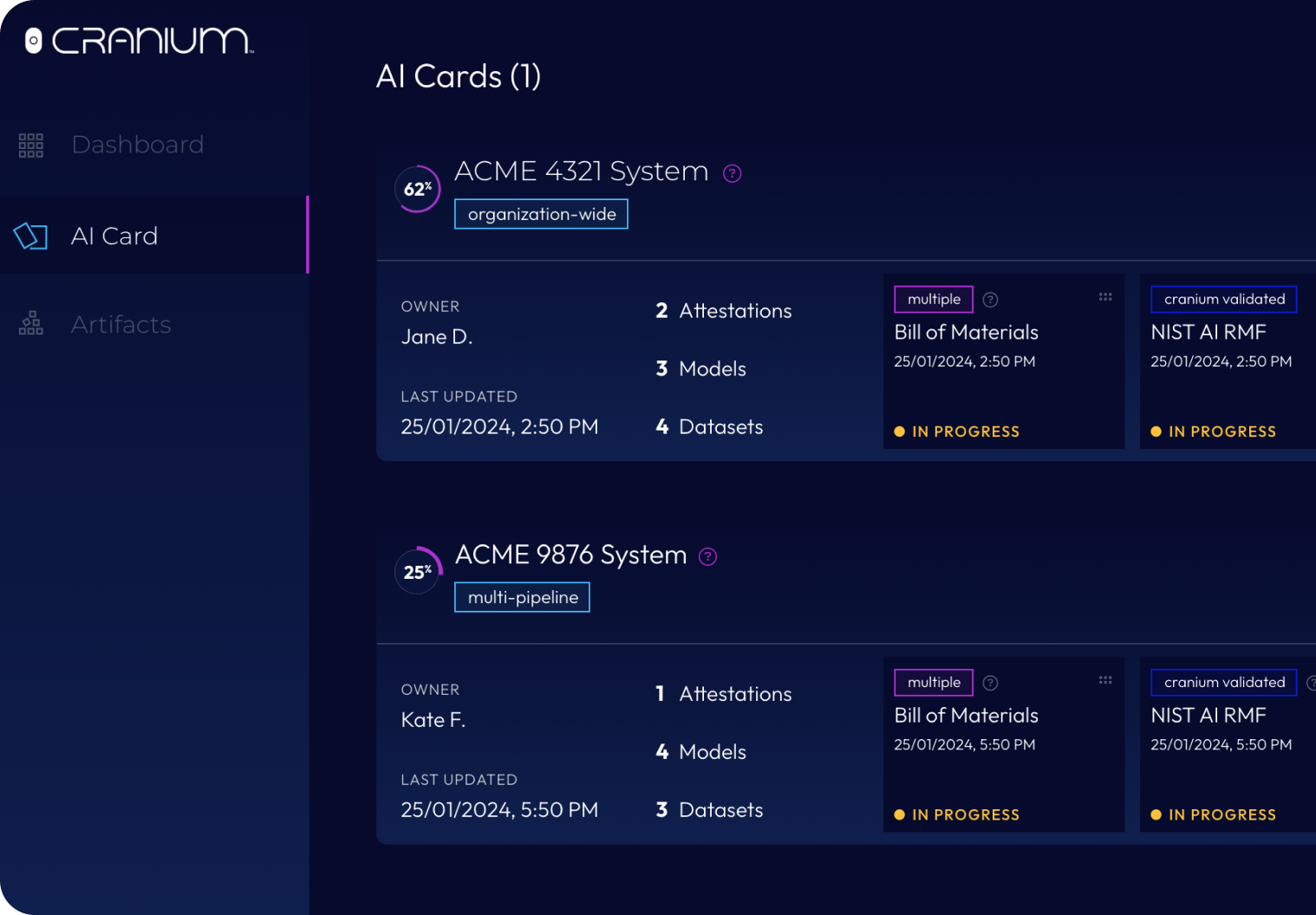Click the organization-wide tag
This screenshot has height=915, width=1316.
tap(541, 214)
